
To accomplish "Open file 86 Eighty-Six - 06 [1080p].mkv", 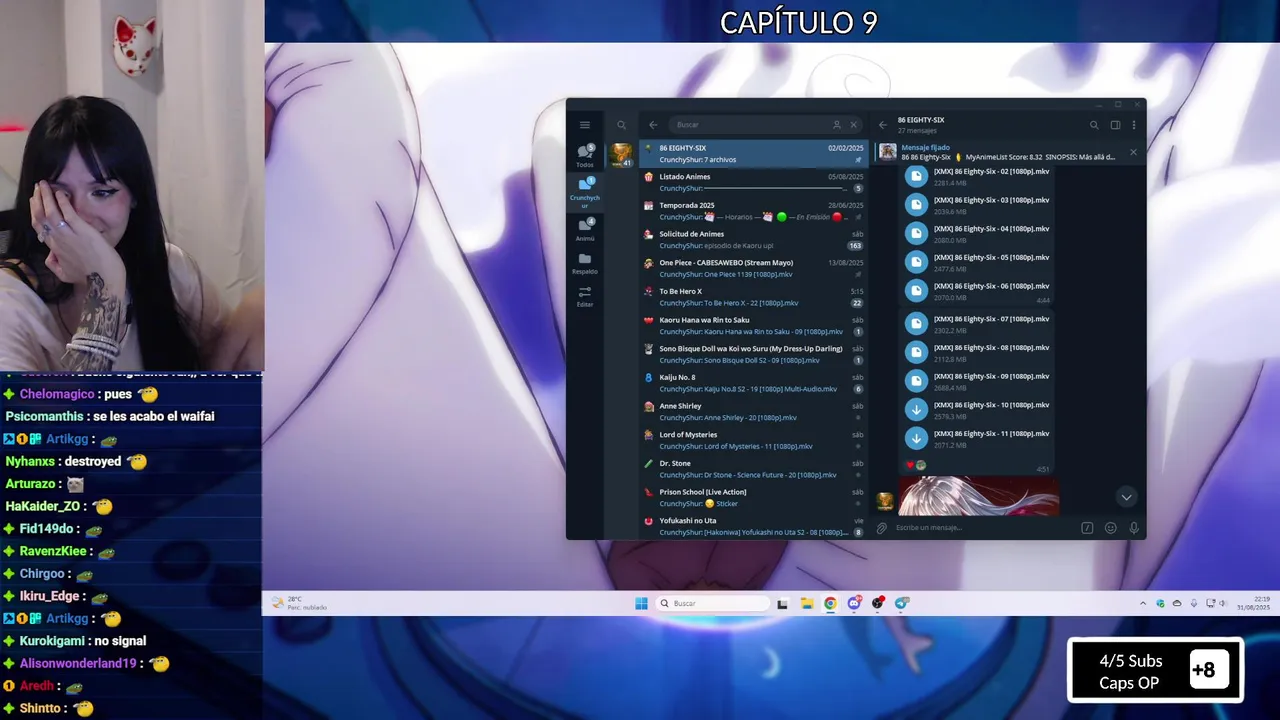I will pos(978,291).
